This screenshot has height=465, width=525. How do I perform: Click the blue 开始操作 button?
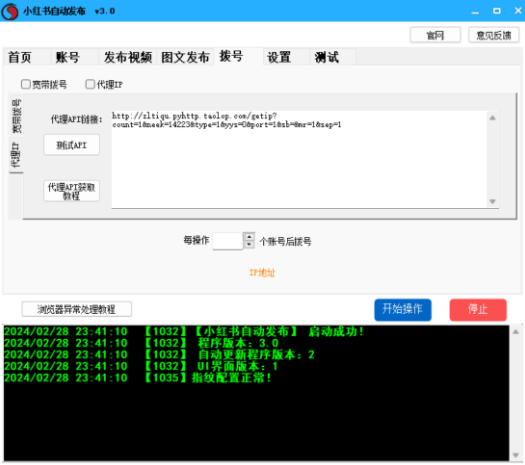tap(403, 310)
